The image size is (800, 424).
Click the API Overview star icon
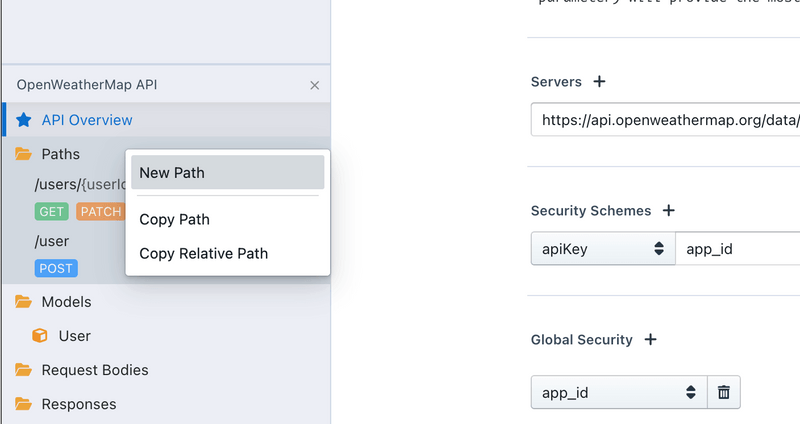point(24,120)
